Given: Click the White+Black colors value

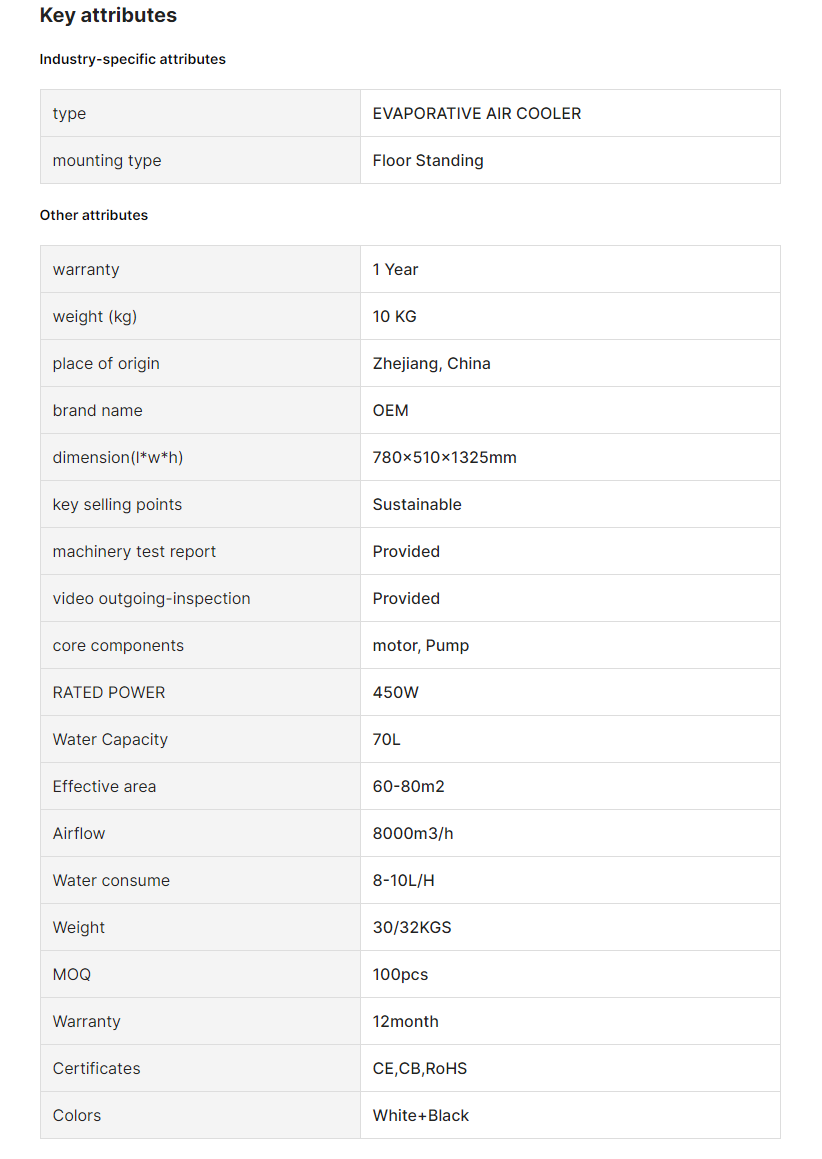Looking at the screenshot, I should [421, 1115].
